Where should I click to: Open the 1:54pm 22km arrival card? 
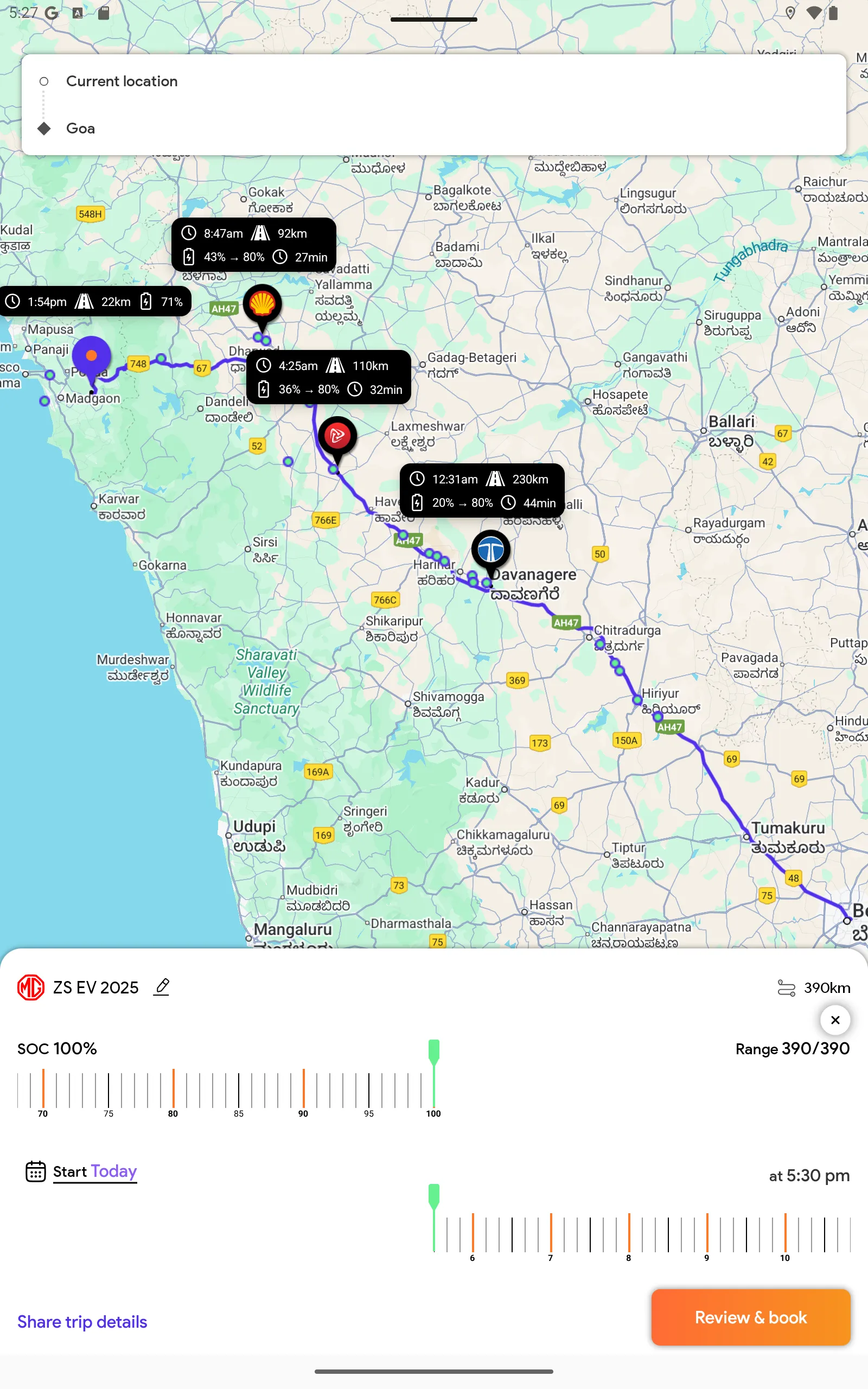(94, 302)
